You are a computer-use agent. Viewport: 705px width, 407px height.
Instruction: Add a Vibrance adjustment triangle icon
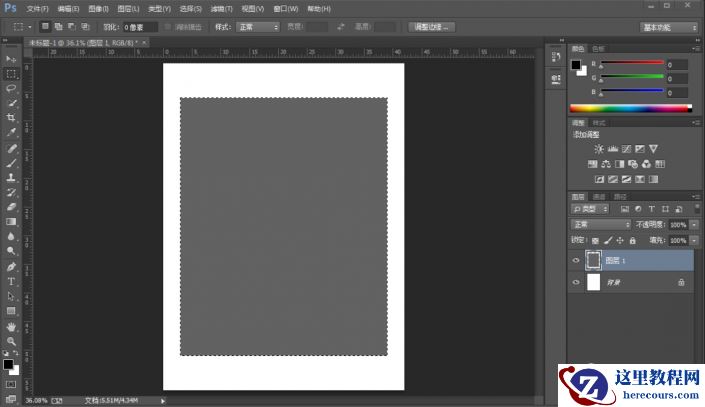(653, 149)
